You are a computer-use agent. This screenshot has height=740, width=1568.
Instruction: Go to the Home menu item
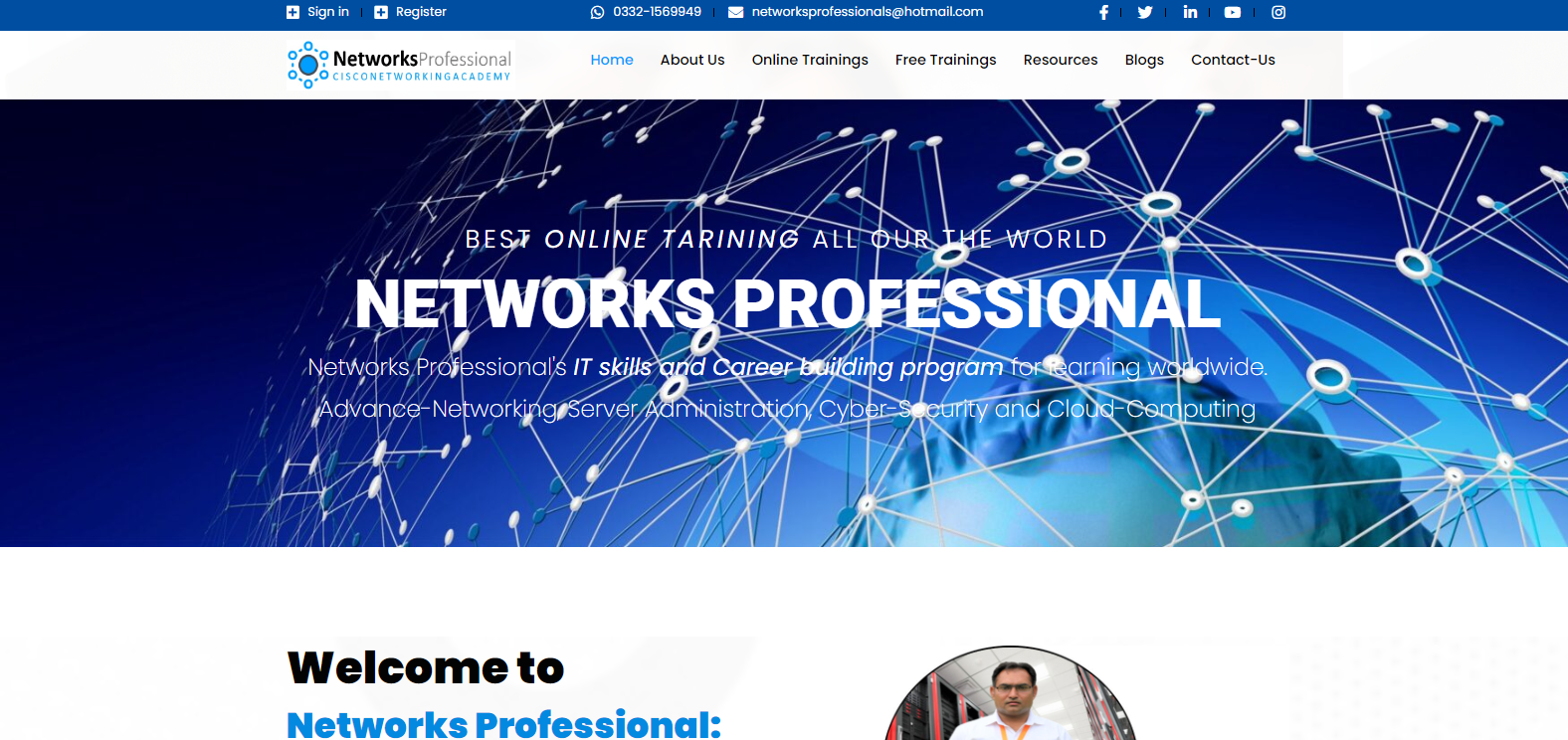click(x=612, y=60)
